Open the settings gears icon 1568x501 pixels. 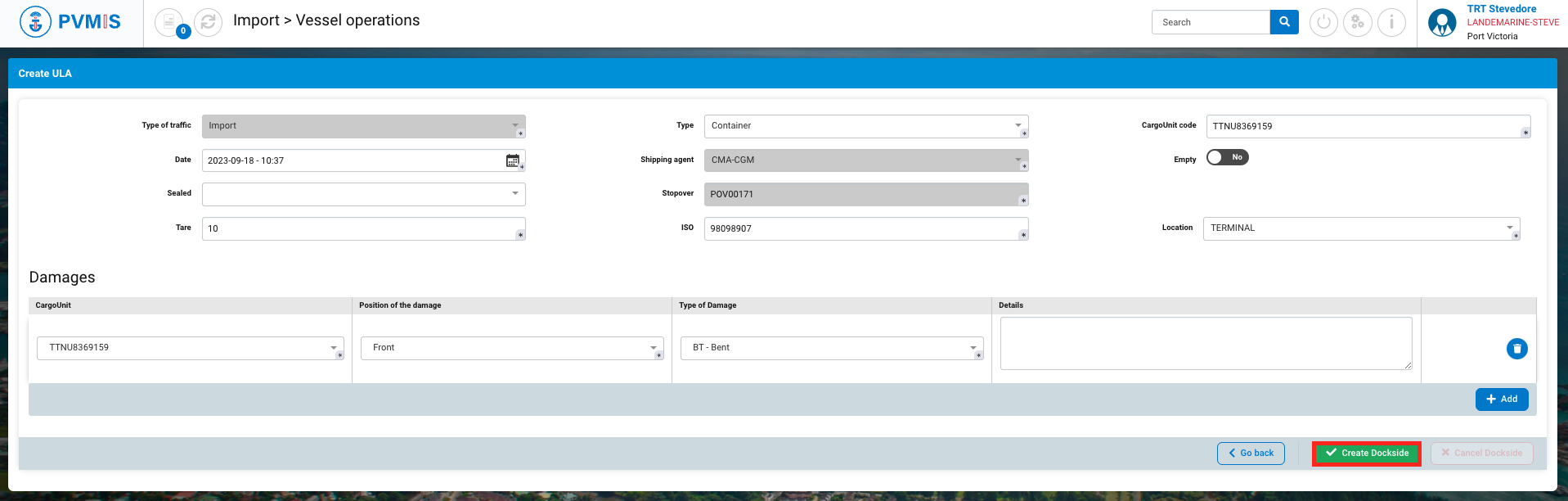1358,22
